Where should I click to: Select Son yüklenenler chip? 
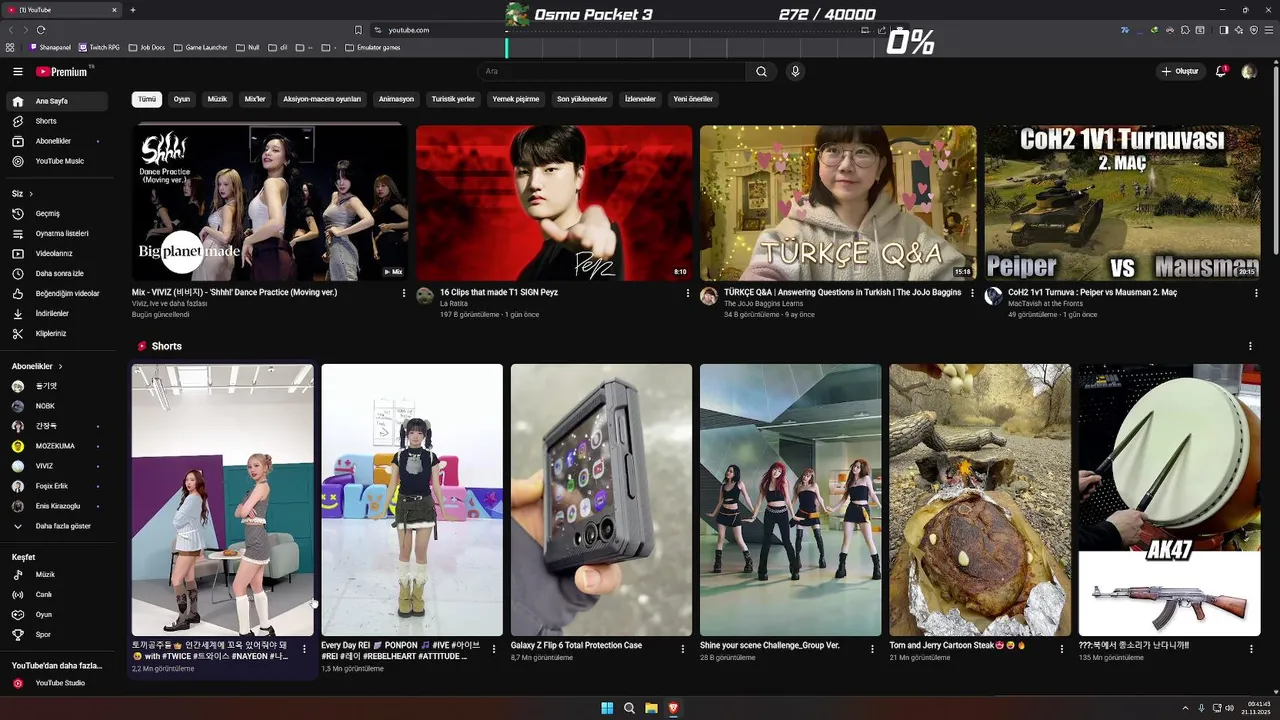[x=582, y=99]
